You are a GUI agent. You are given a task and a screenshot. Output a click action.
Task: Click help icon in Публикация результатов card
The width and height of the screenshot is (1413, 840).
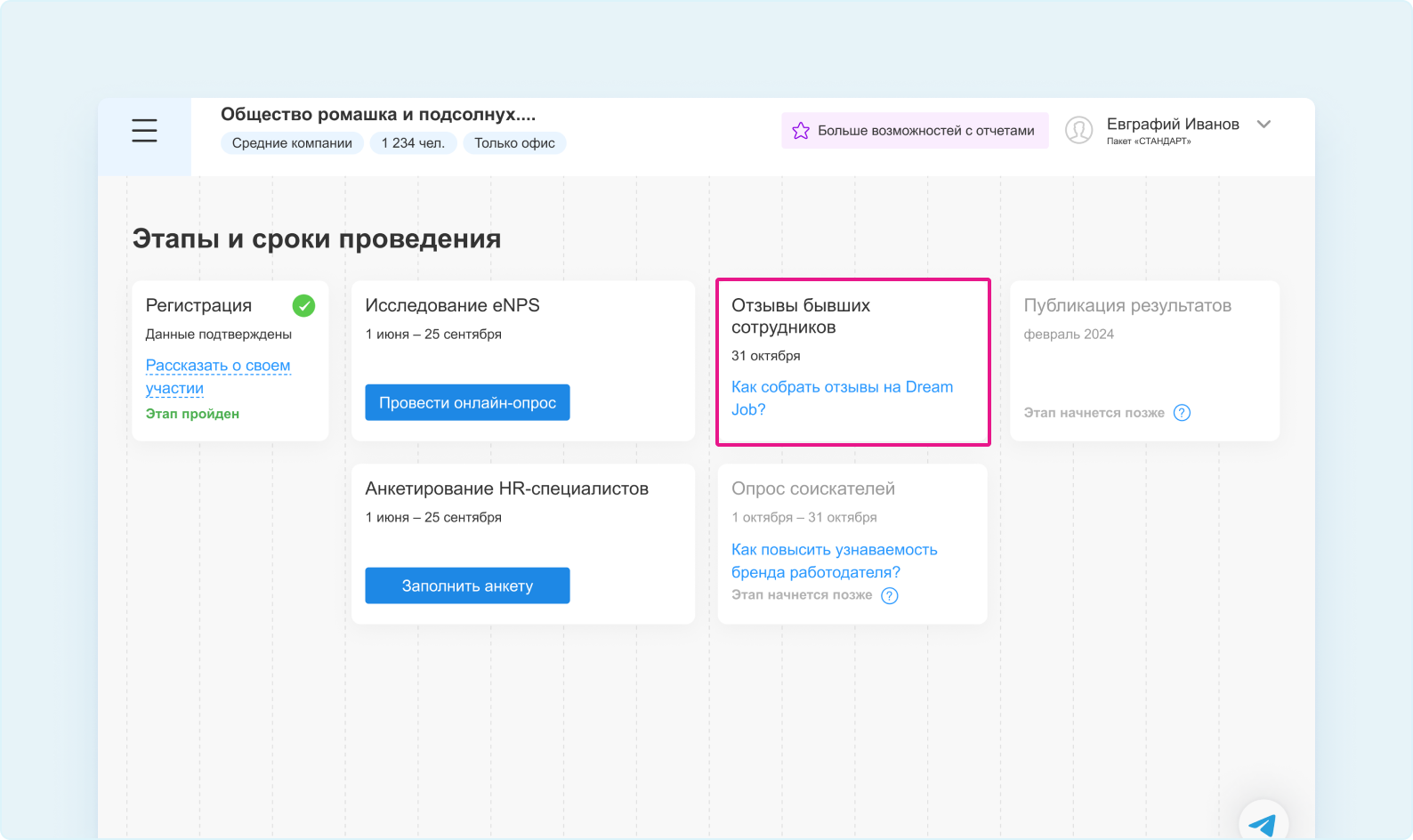tap(1182, 413)
